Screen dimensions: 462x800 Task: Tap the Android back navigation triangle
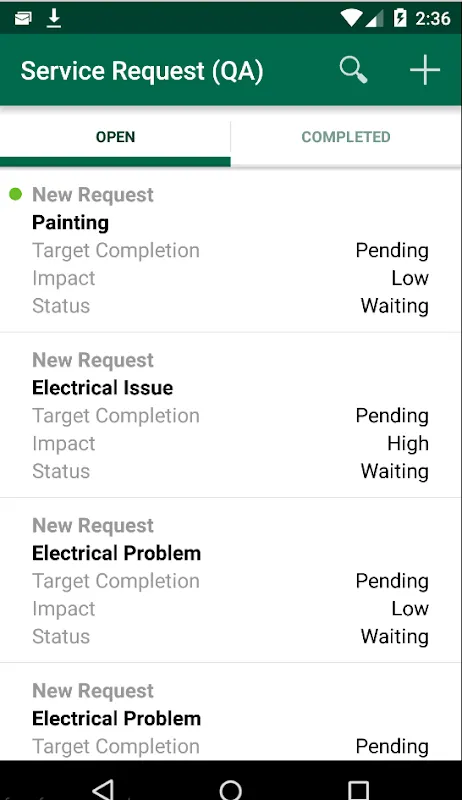[x=104, y=789]
